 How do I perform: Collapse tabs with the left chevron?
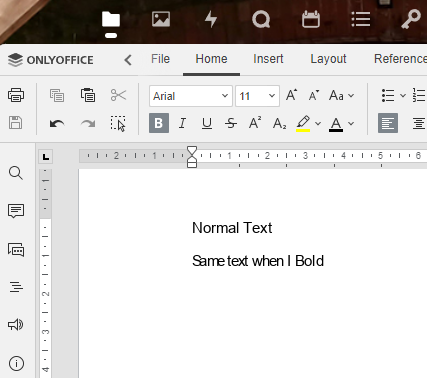point(128,60)
